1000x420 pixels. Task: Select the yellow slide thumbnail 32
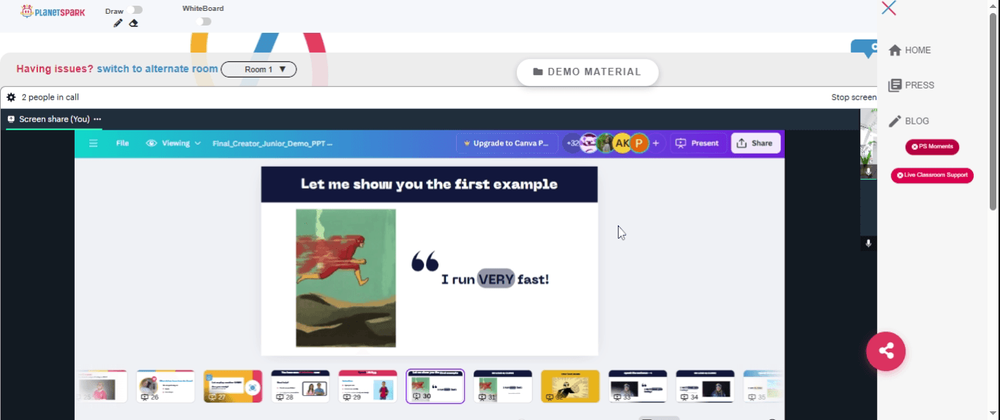pos(570,386)
